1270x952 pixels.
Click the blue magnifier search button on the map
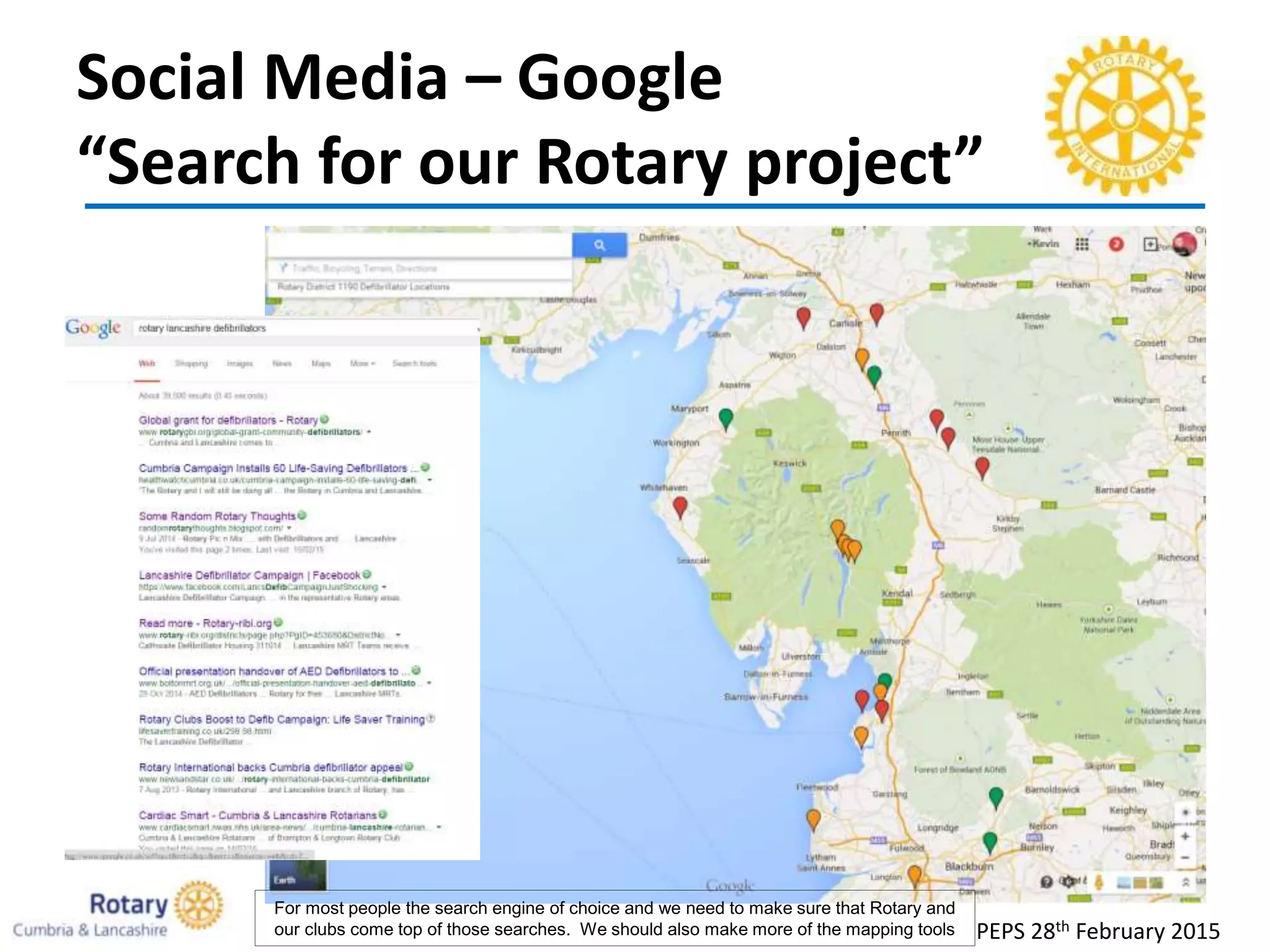(x=599, y=245)
